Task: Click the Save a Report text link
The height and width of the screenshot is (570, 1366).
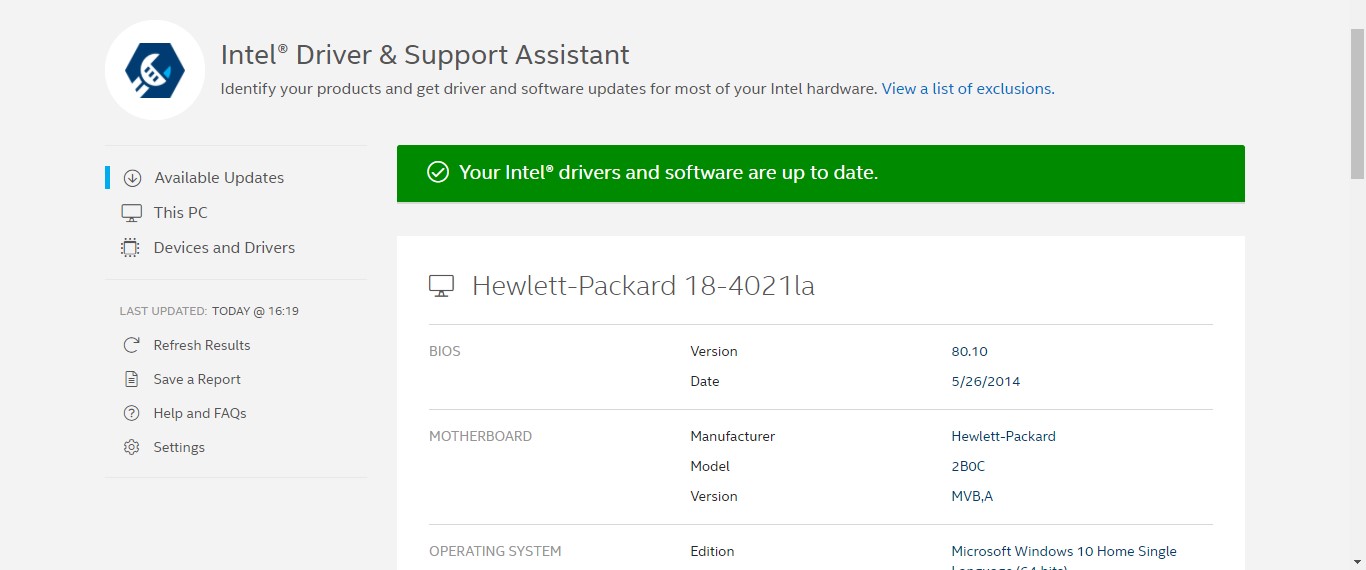Action: [197, 380]
